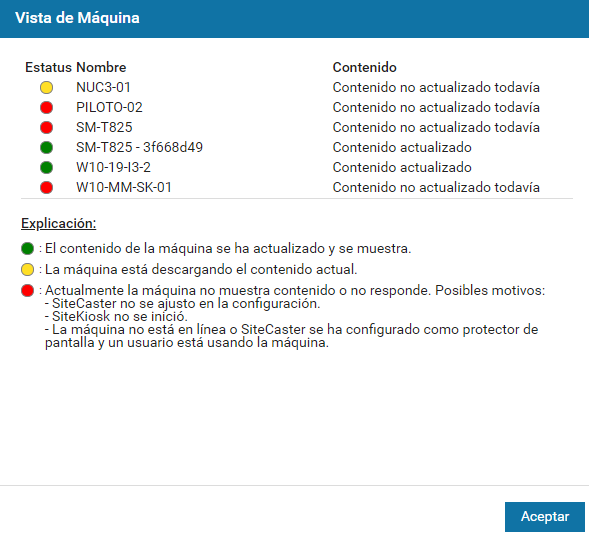
Task: Click green status dot for SM-T825 - 3f668d49
Action: pos(46,147)
